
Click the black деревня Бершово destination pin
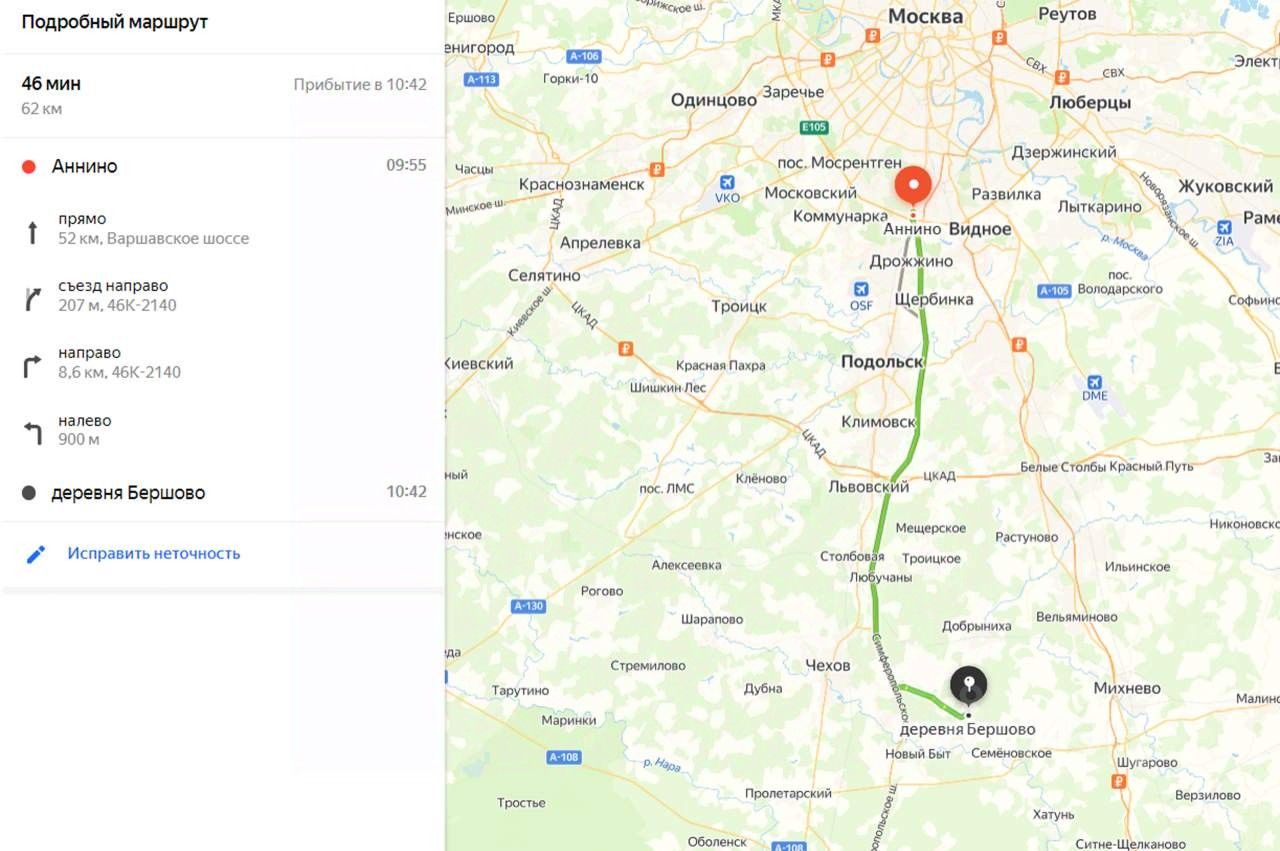point(968,686)
